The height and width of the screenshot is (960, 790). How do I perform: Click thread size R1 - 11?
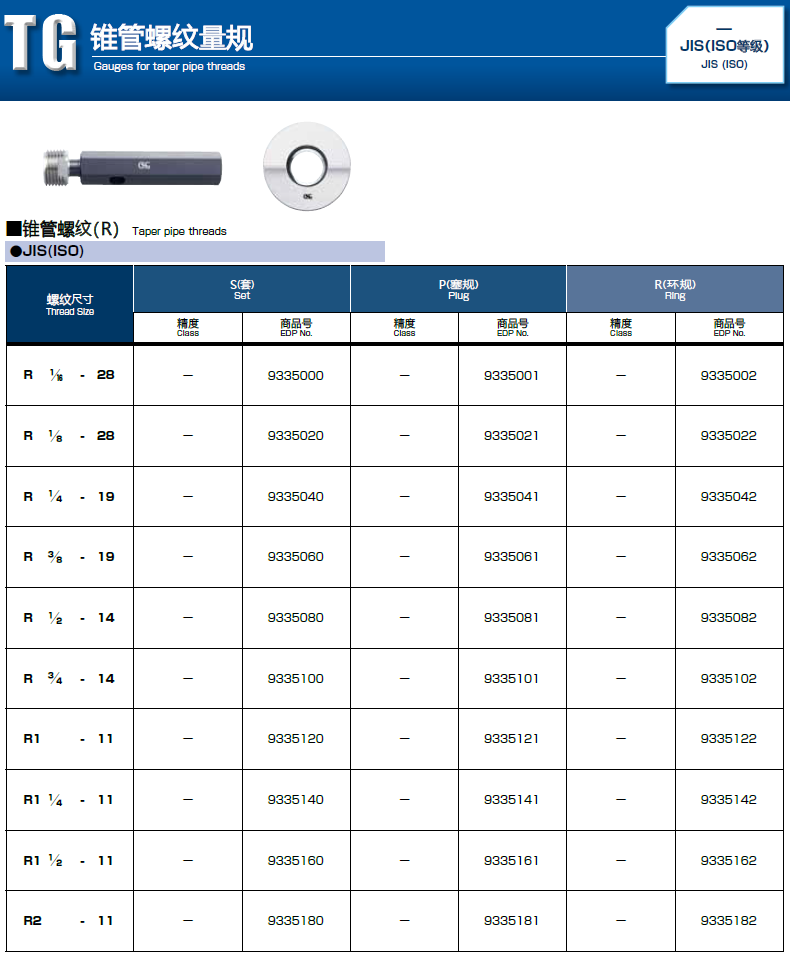point(69,739)
